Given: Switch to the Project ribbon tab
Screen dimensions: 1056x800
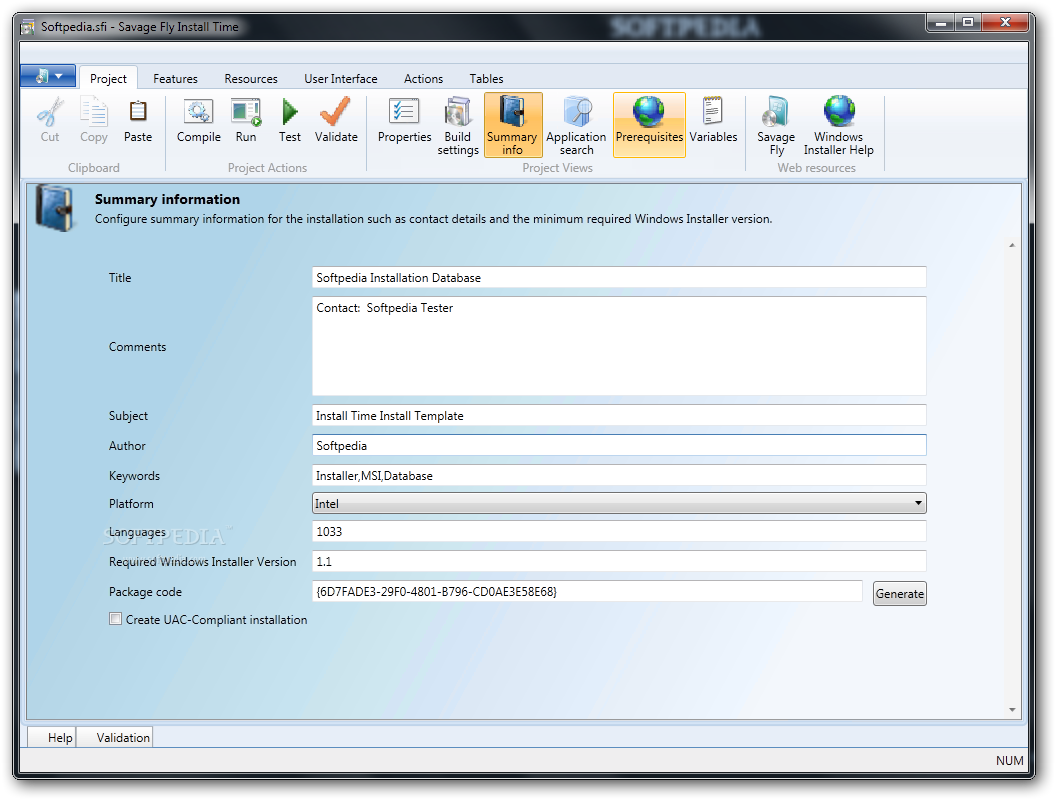Looking at the screenshot, I should tap(108, 79).
